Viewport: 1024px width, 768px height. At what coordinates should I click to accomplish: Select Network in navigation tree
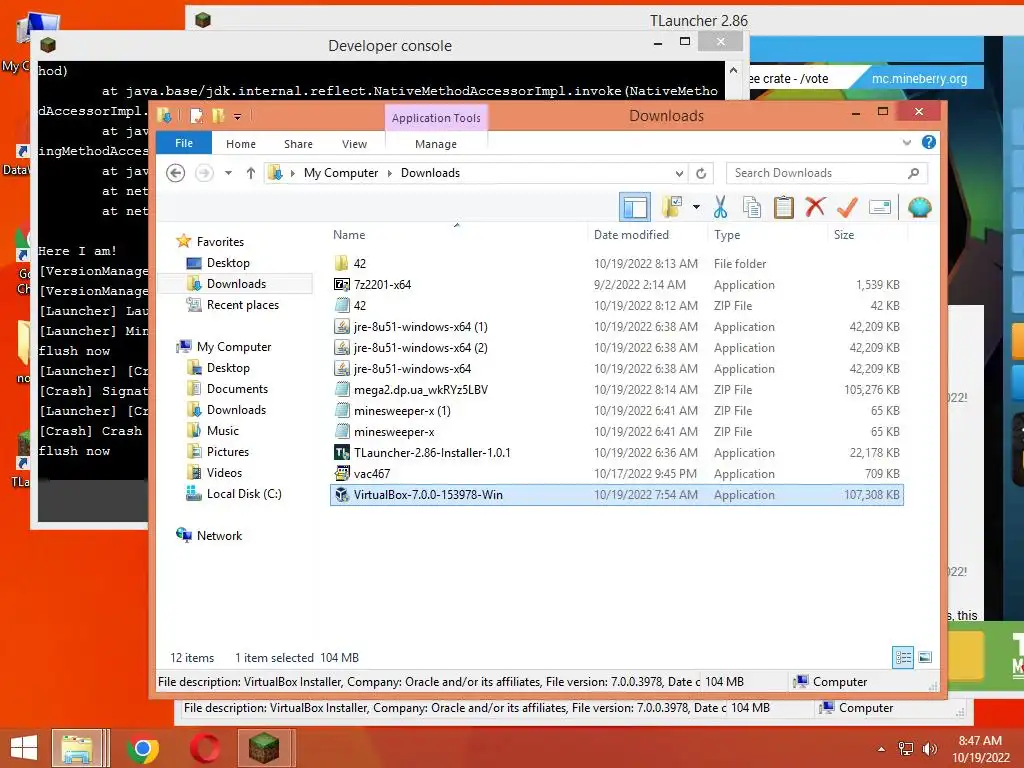point(219,536)
